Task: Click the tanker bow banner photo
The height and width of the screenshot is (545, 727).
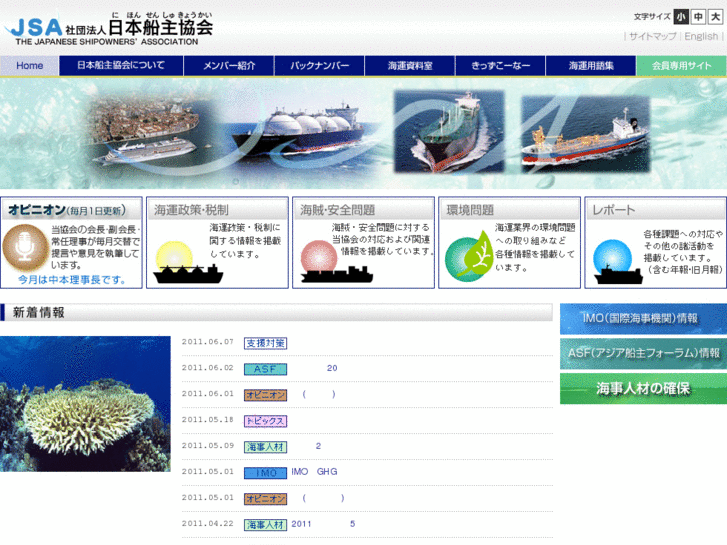Action: [449, 132]
